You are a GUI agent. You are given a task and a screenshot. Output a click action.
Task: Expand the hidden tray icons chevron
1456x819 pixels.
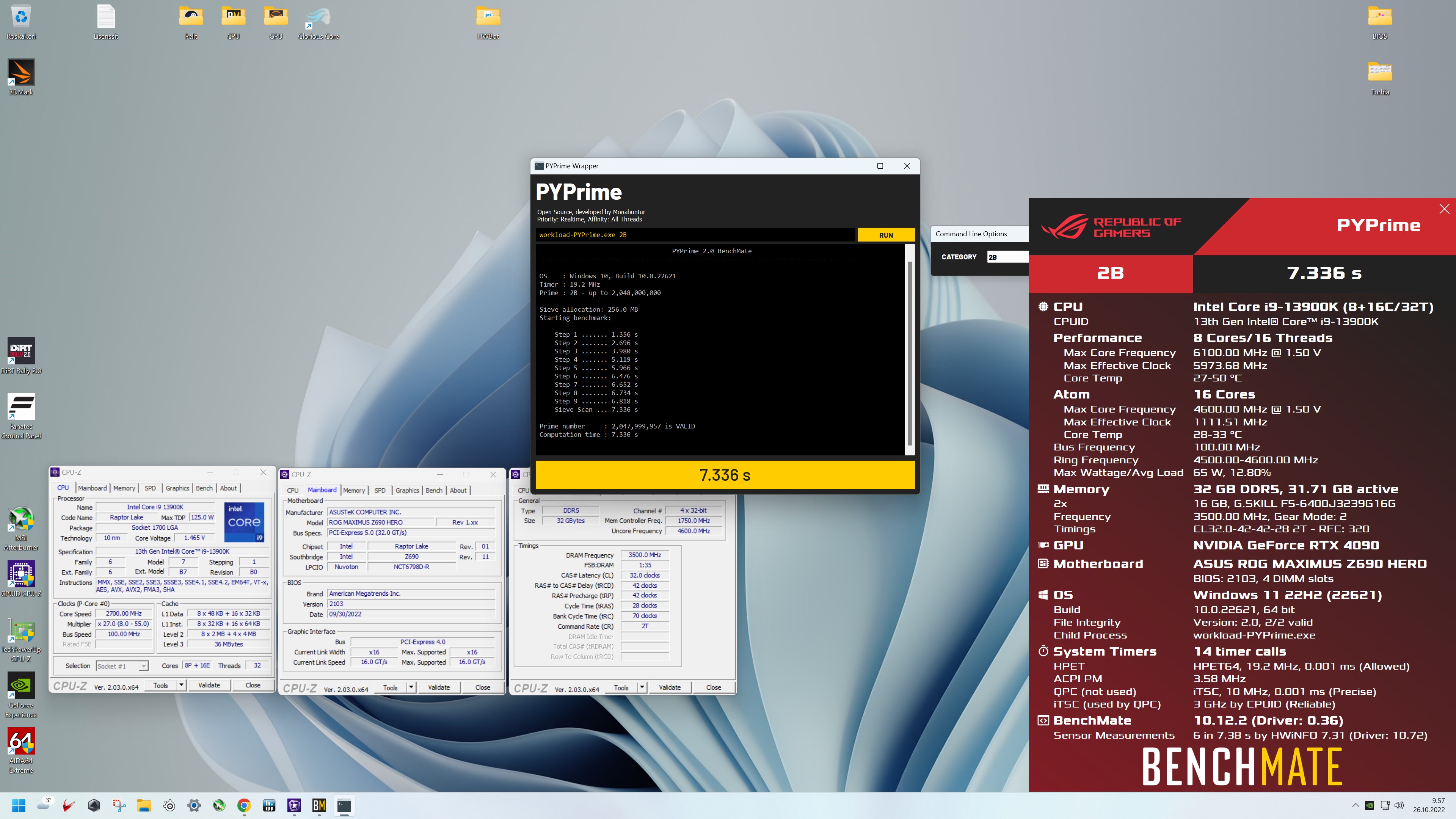pyautogui.click(x=1356, y=805)
